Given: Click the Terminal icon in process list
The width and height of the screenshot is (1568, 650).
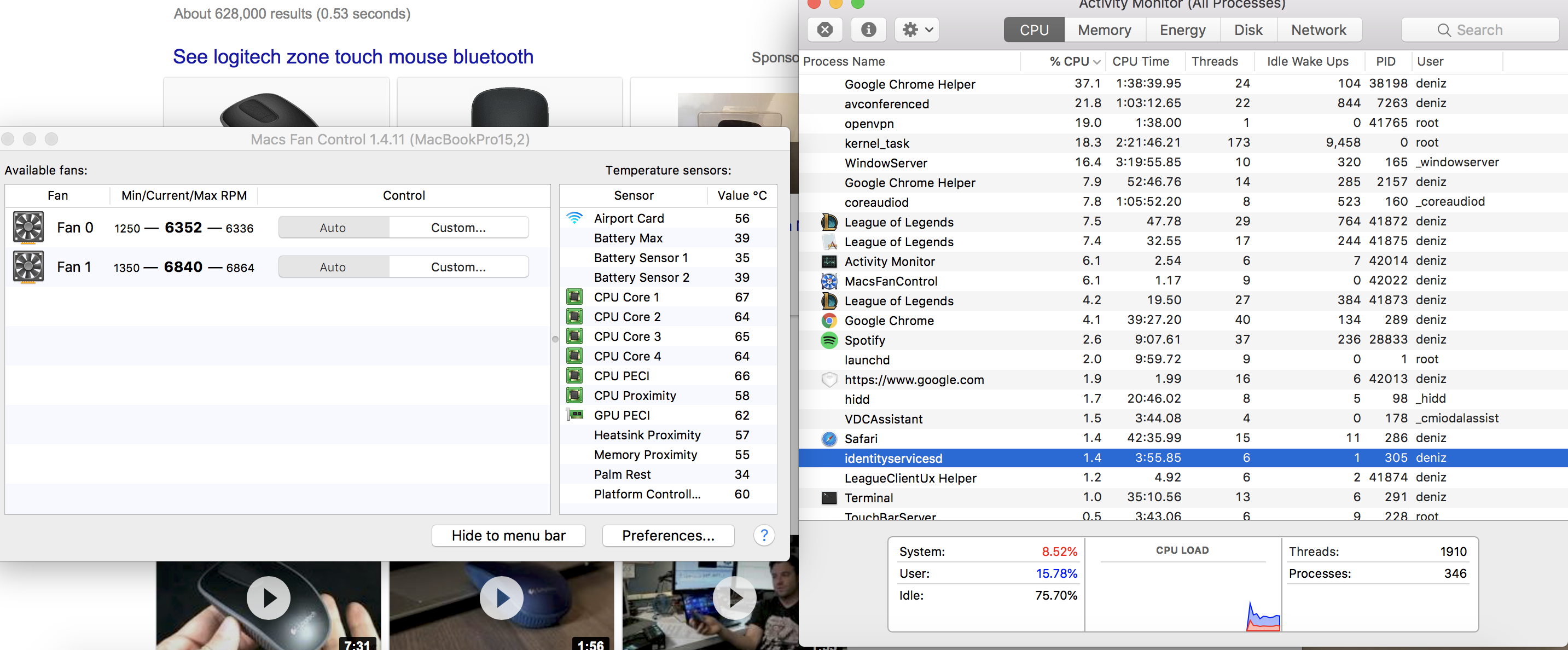Looking at the screenshot, I should coord(828,498).
